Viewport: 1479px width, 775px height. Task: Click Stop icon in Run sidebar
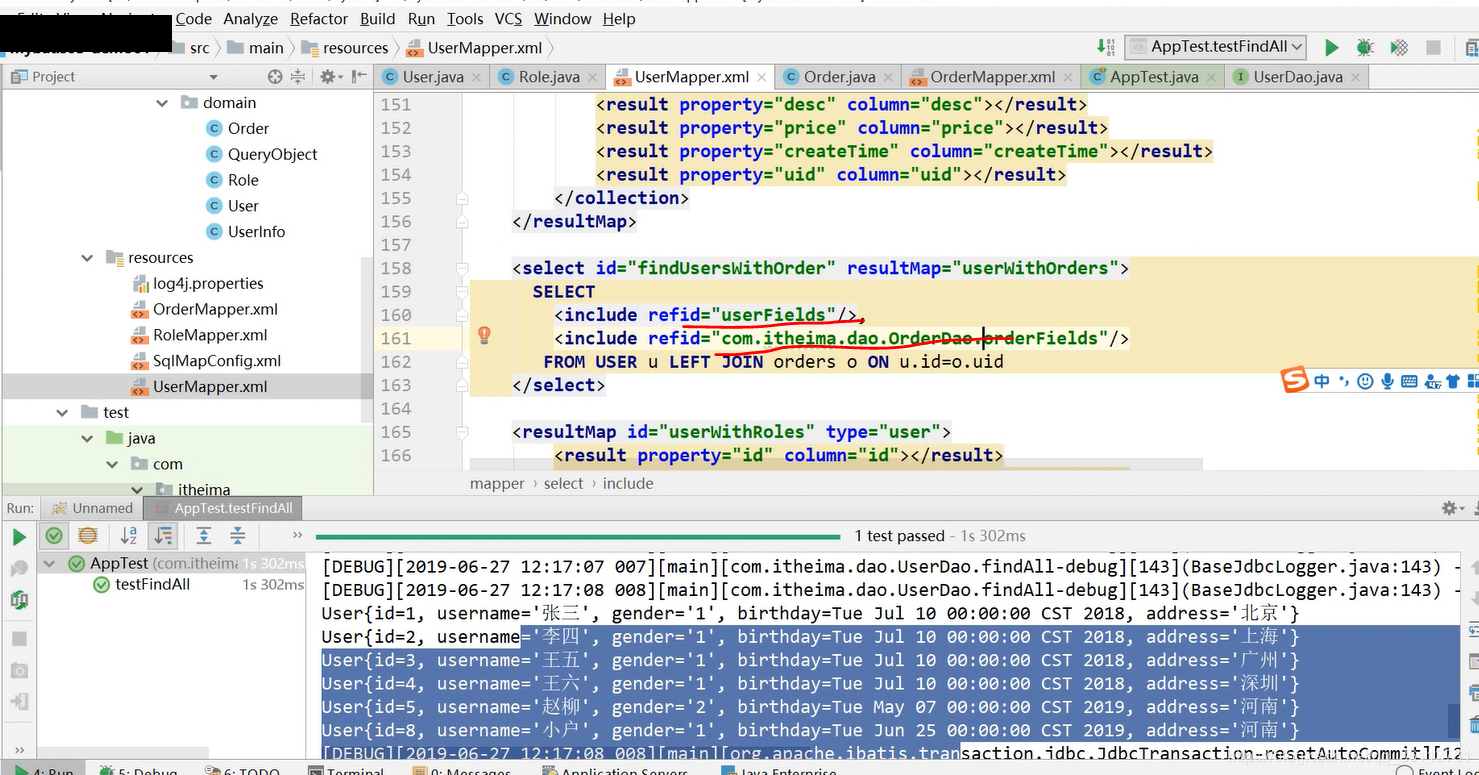pyautogui.click(x=19, y=638)
